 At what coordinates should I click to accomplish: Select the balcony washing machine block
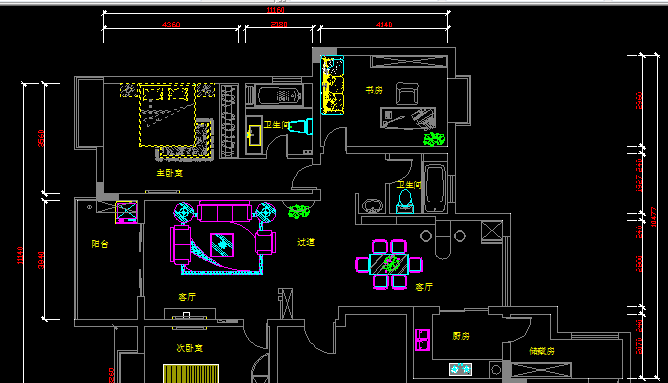tap(127, 212)
